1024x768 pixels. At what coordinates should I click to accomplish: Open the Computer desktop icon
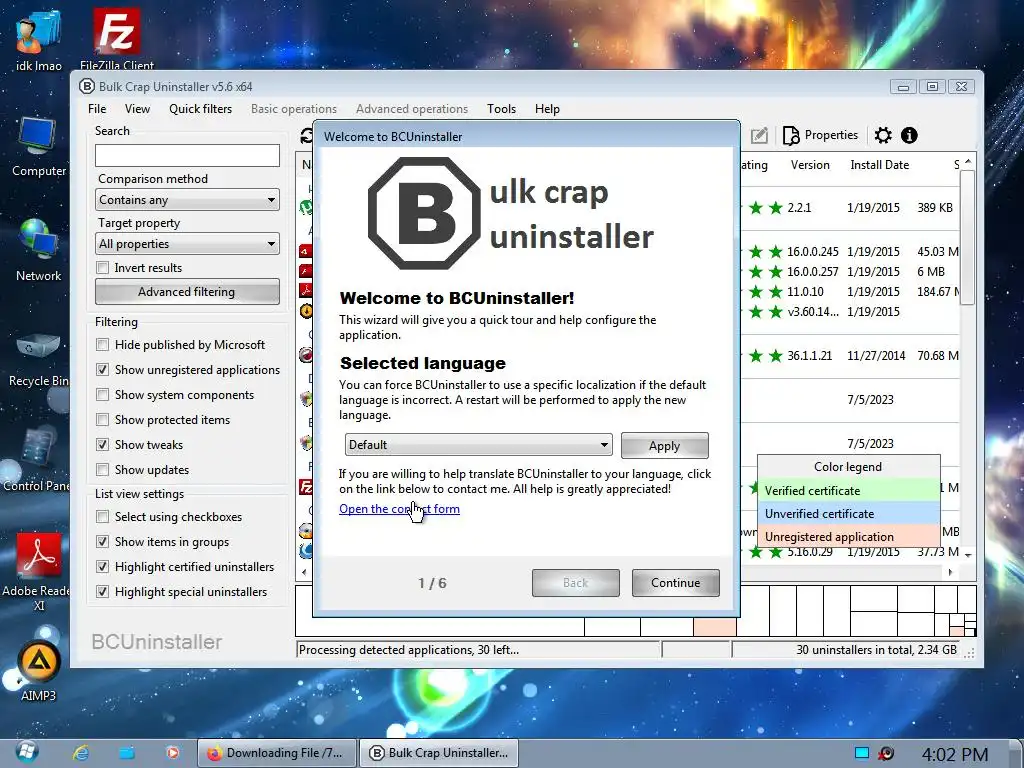[39, 146]
